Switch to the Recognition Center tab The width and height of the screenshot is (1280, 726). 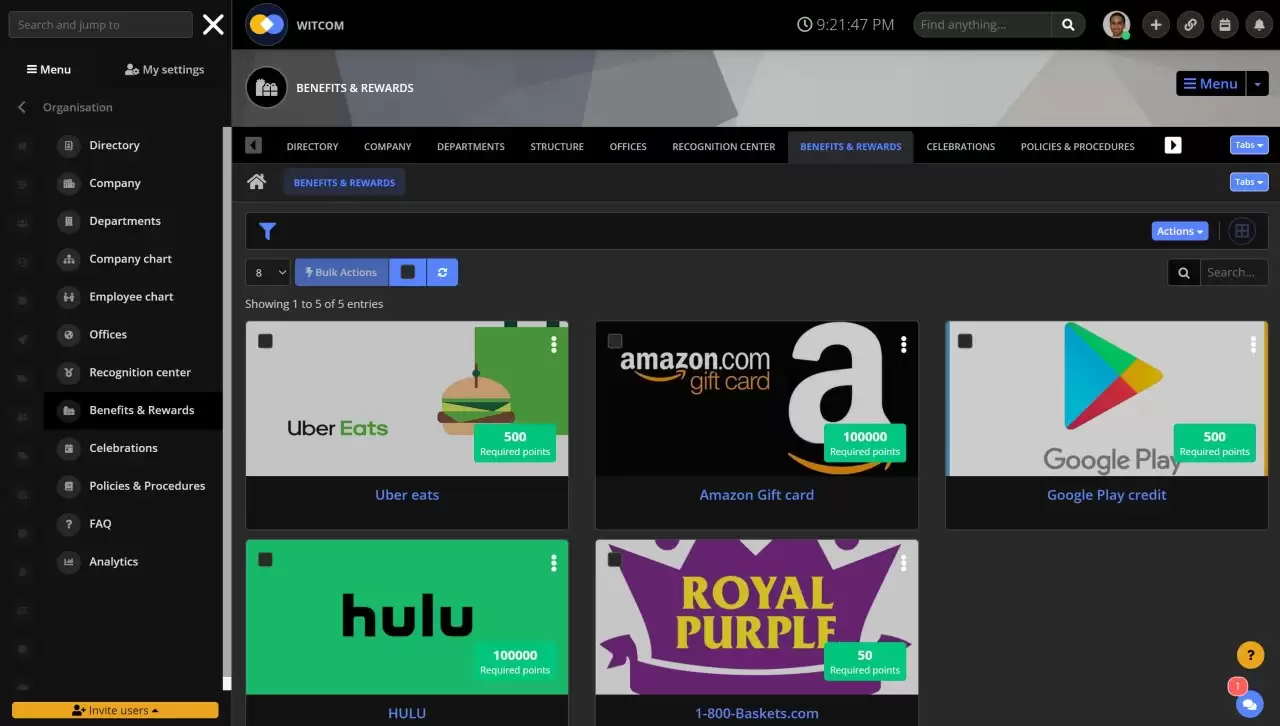pos(723,146)
